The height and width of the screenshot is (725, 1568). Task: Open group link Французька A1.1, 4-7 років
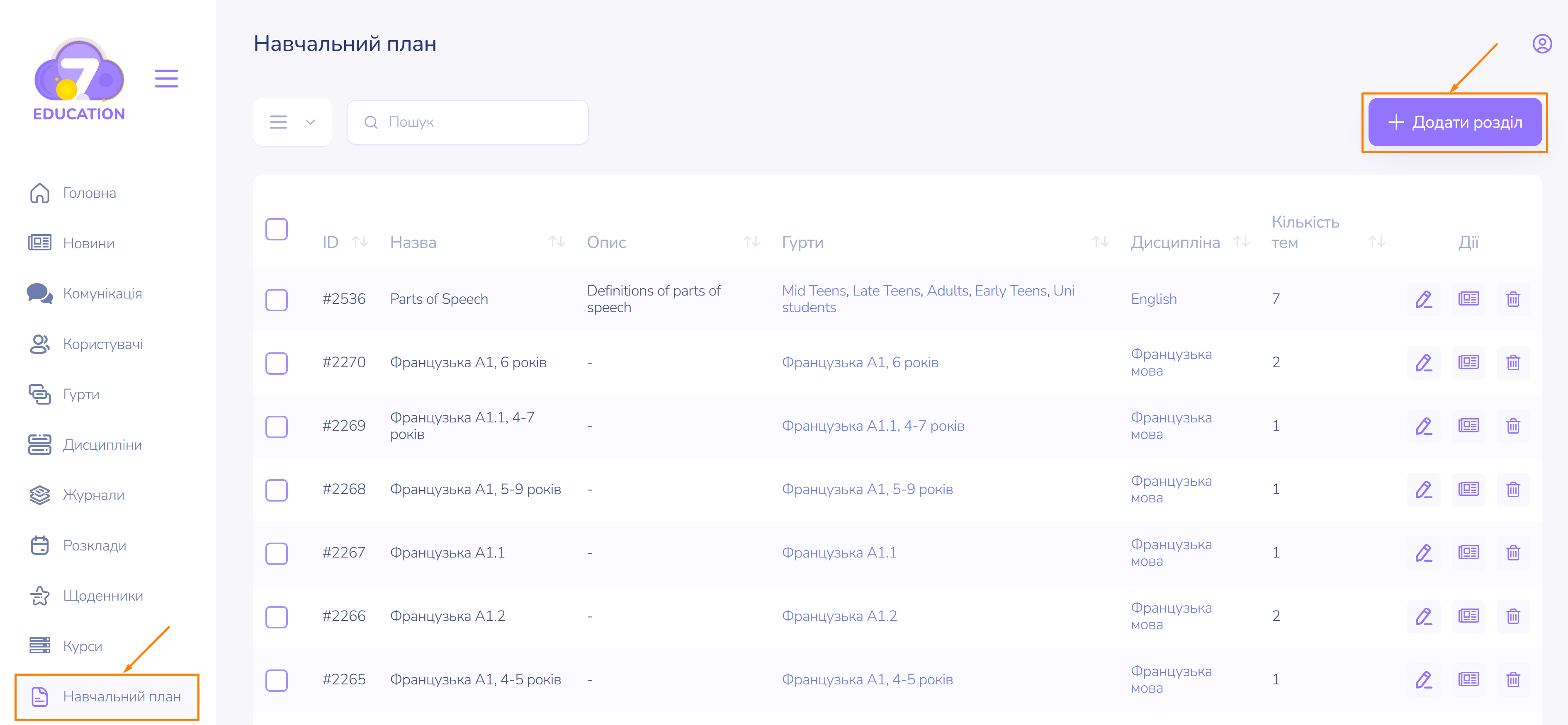tap(873, 426)
